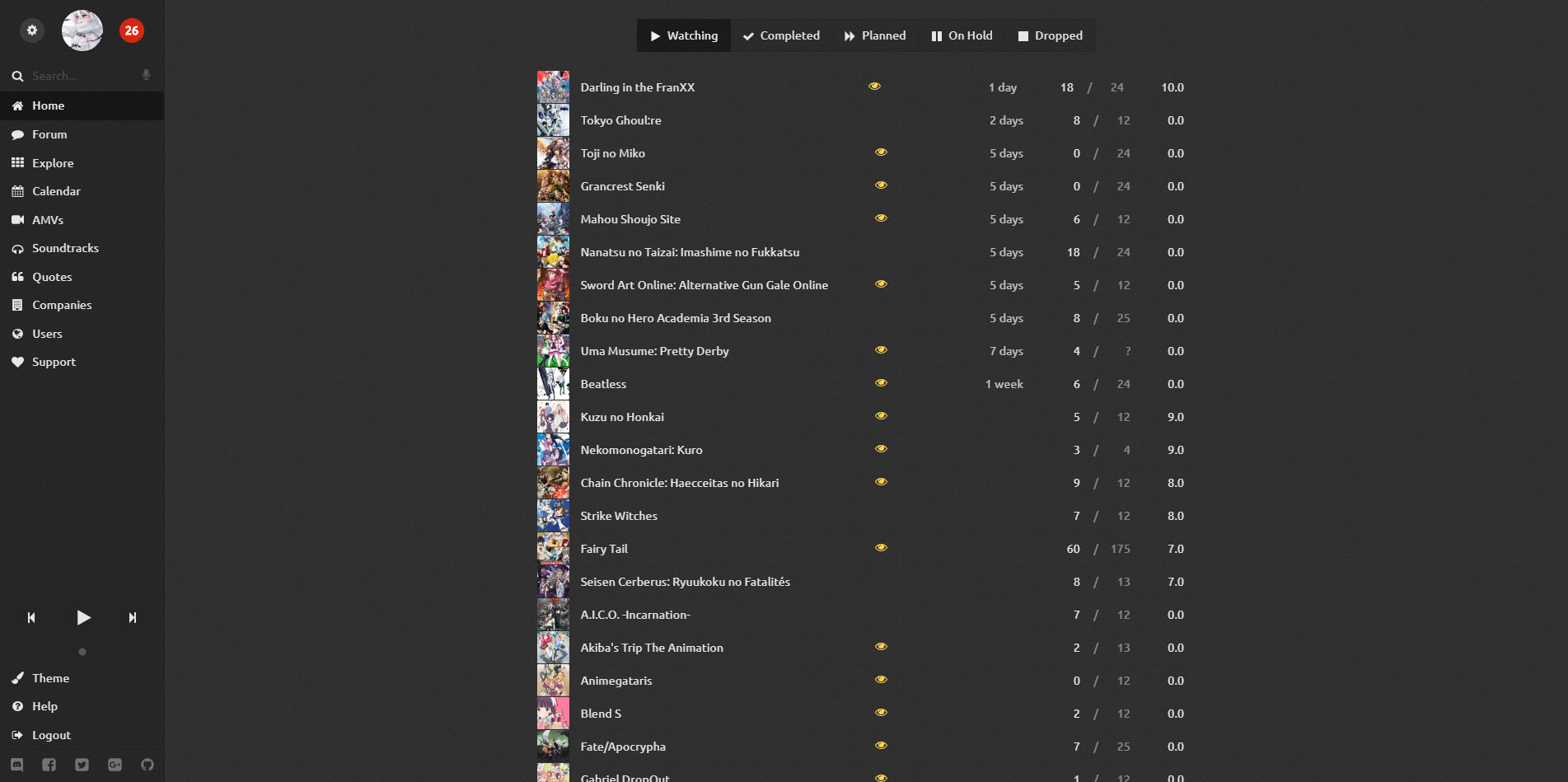
Task: Open Nanatsu no Taizai: Imashime no Fukkatsu
Action: (690, 252)
